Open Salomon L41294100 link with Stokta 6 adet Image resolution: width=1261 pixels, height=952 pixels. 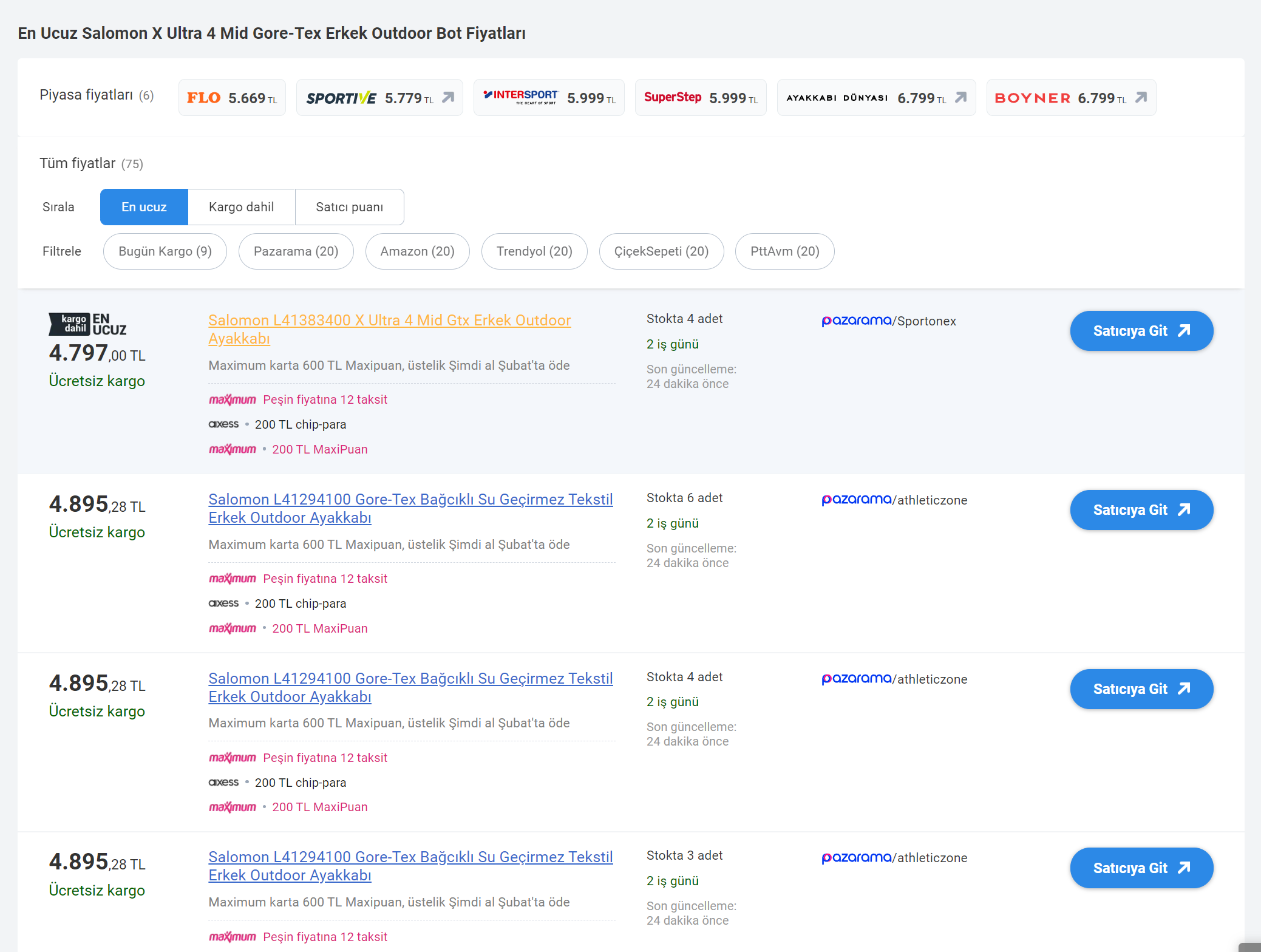click(410, 508)
